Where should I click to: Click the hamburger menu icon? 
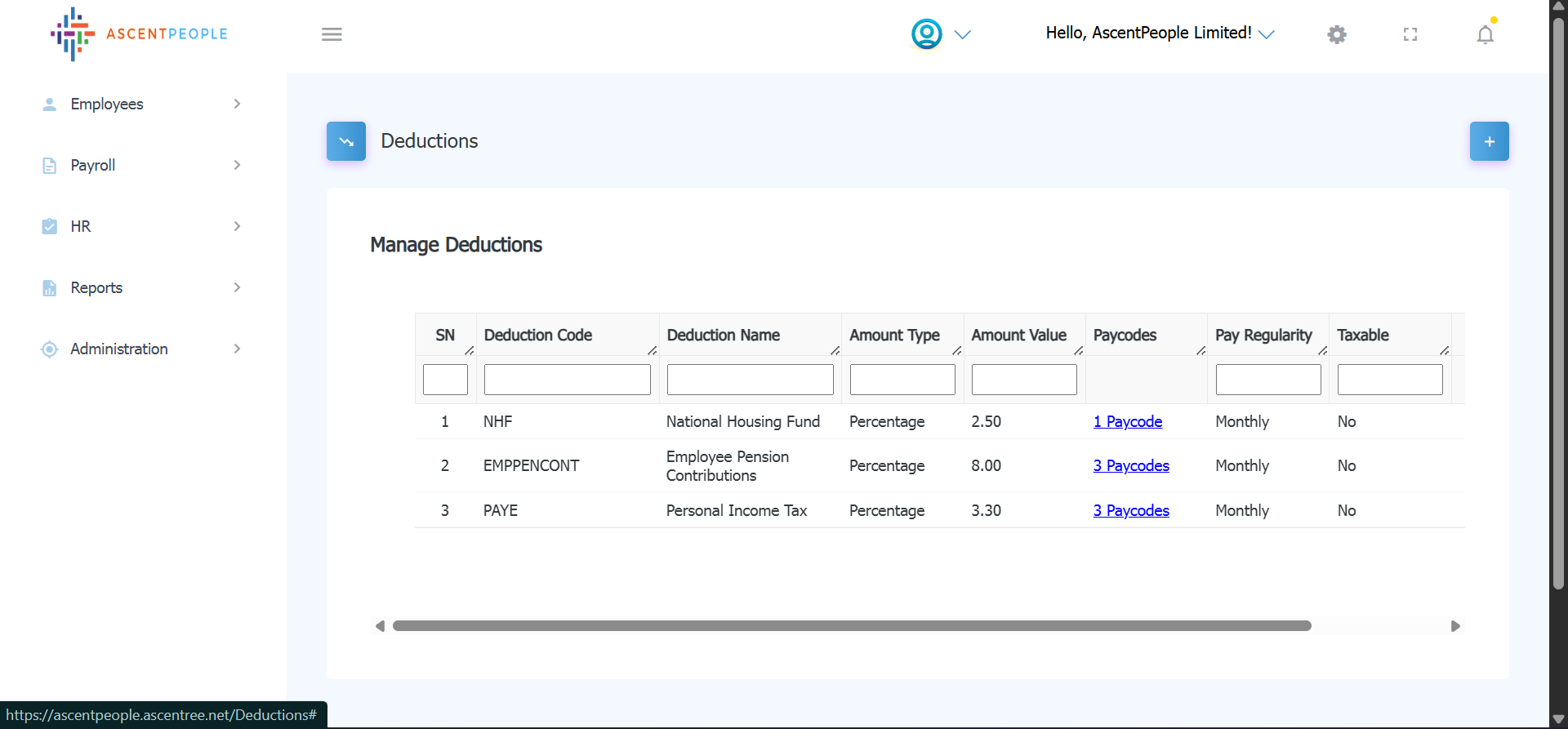(x=332, y=34)
